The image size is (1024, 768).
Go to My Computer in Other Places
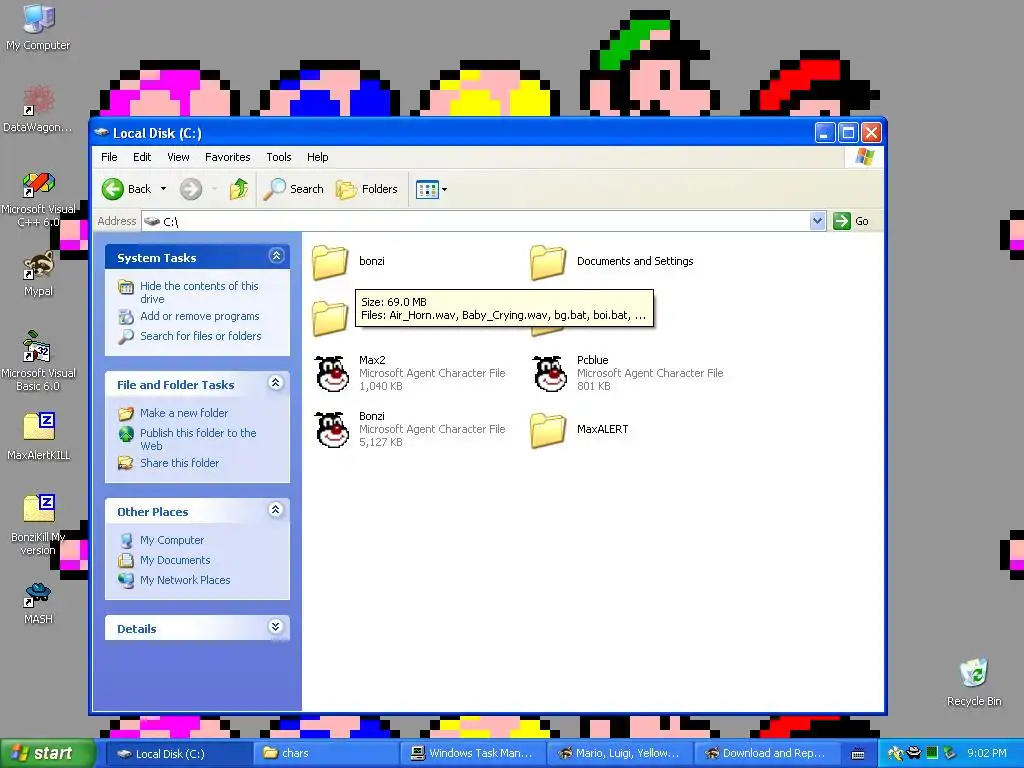(171, 540)
